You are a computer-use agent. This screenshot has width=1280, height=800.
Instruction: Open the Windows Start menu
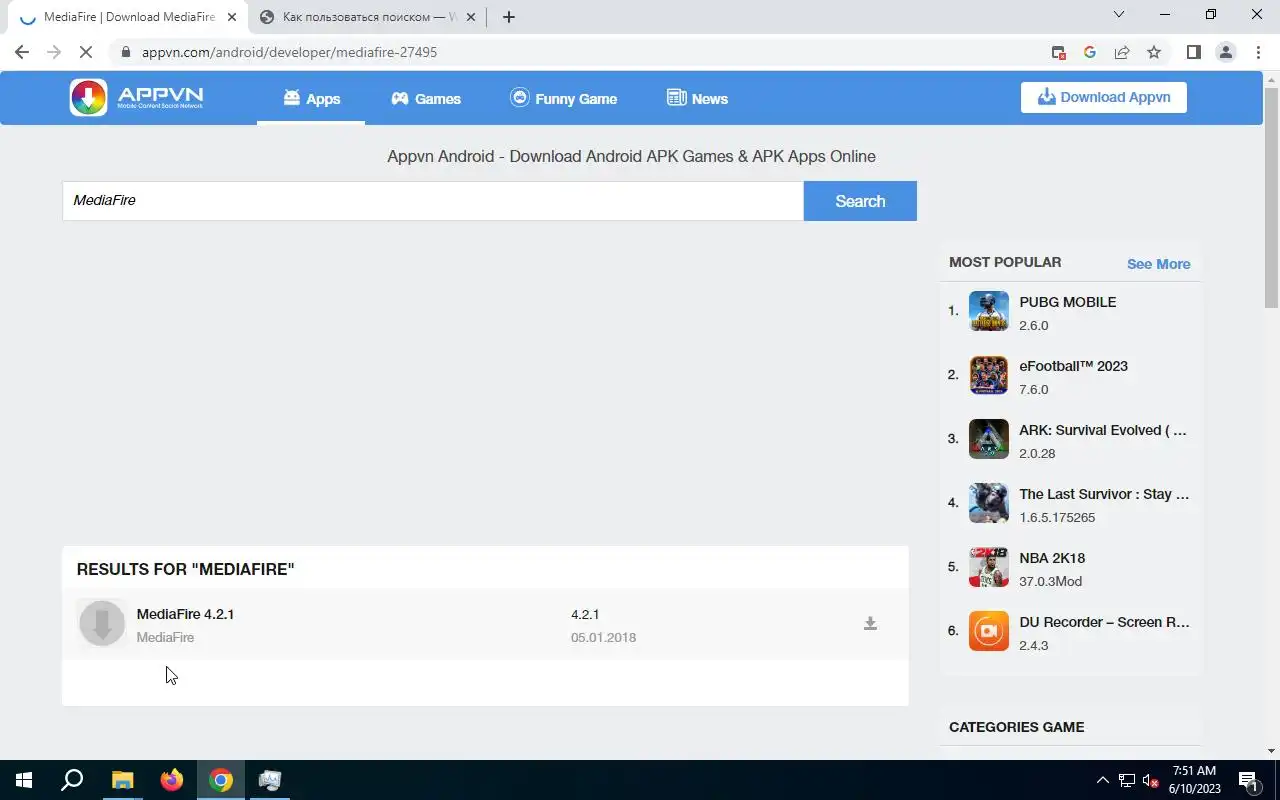pos(24,780)
